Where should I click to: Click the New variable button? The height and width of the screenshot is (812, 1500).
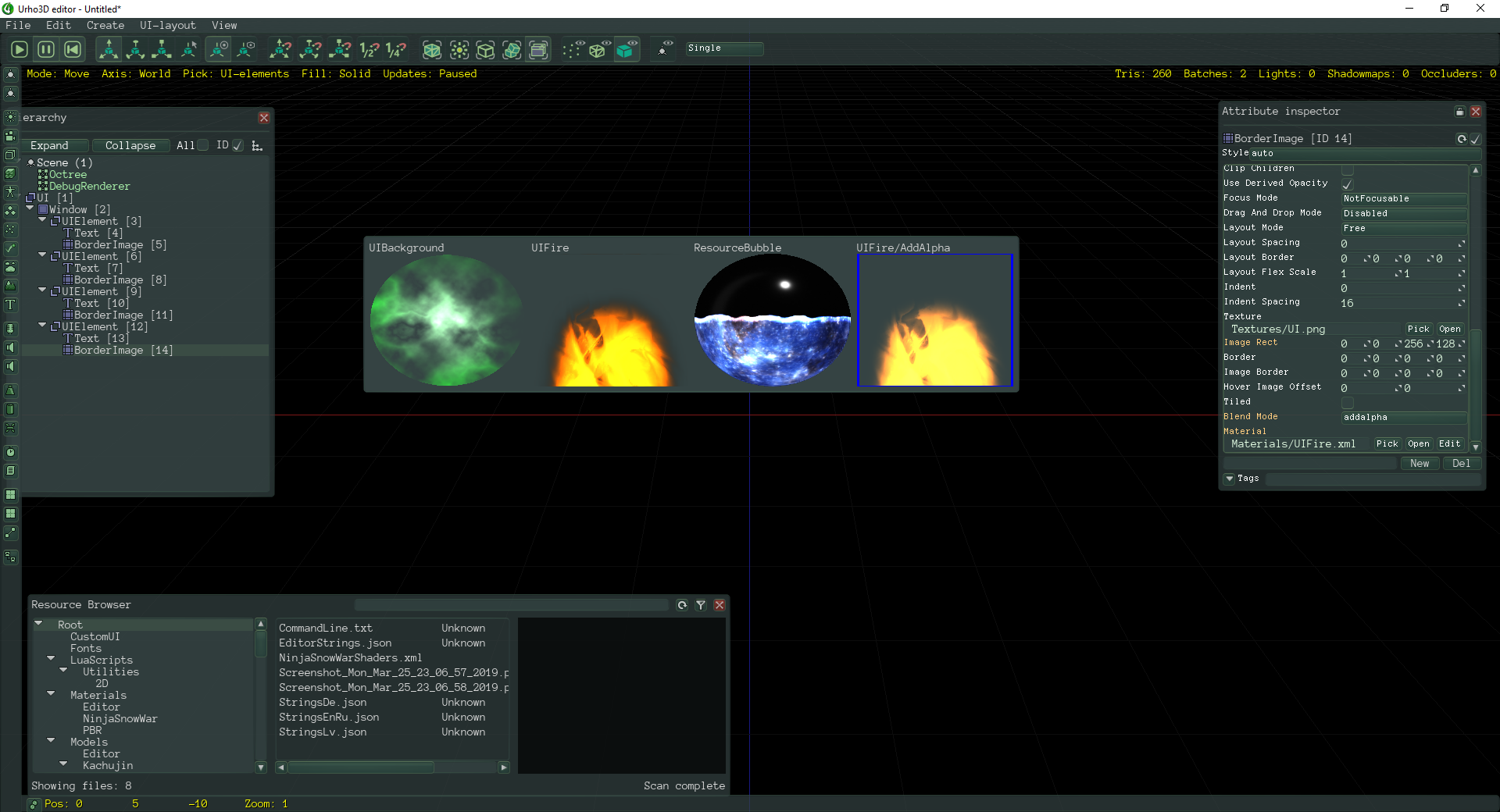pyautogui.click(x=1420, y=464)
